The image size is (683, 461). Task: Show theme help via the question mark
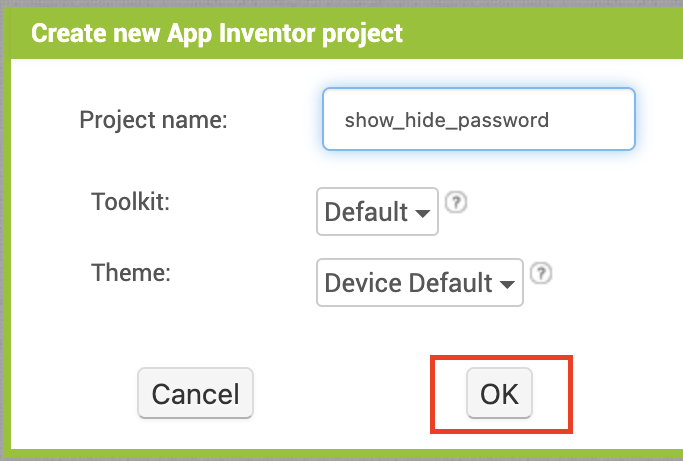[x=541, y=274]
